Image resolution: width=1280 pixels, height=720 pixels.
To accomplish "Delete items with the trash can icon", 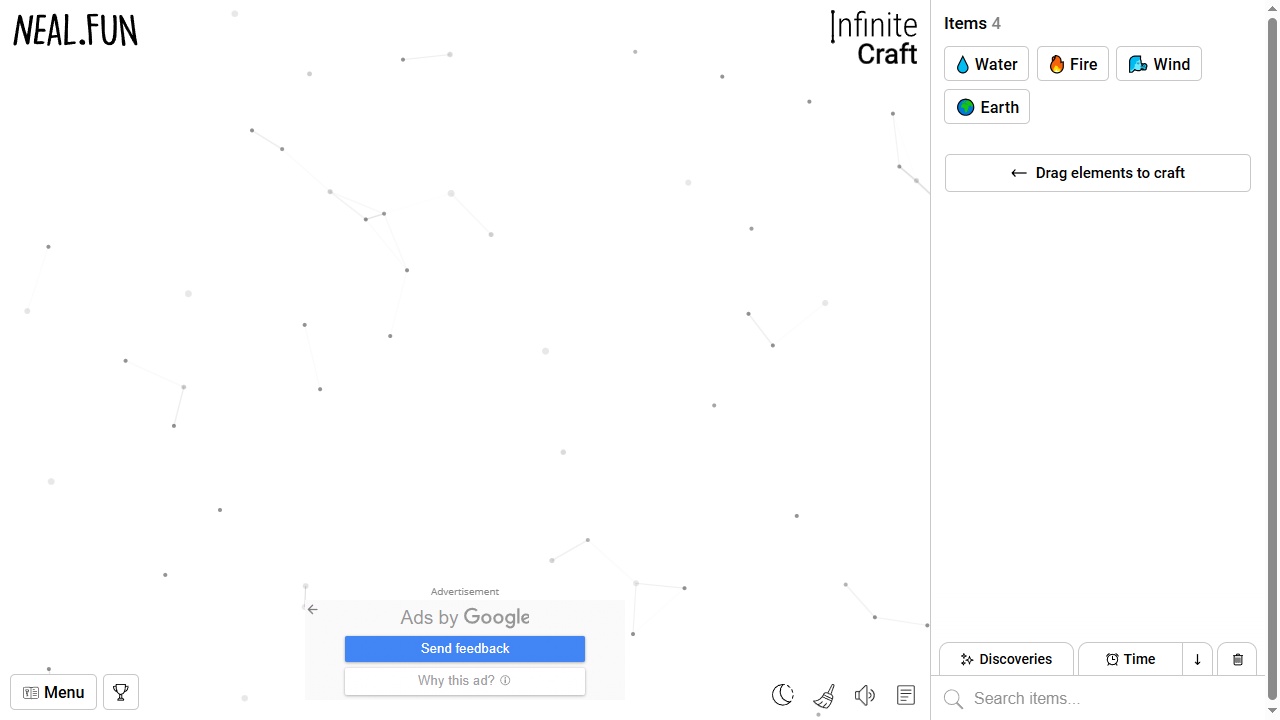I will pos(1237,659).
